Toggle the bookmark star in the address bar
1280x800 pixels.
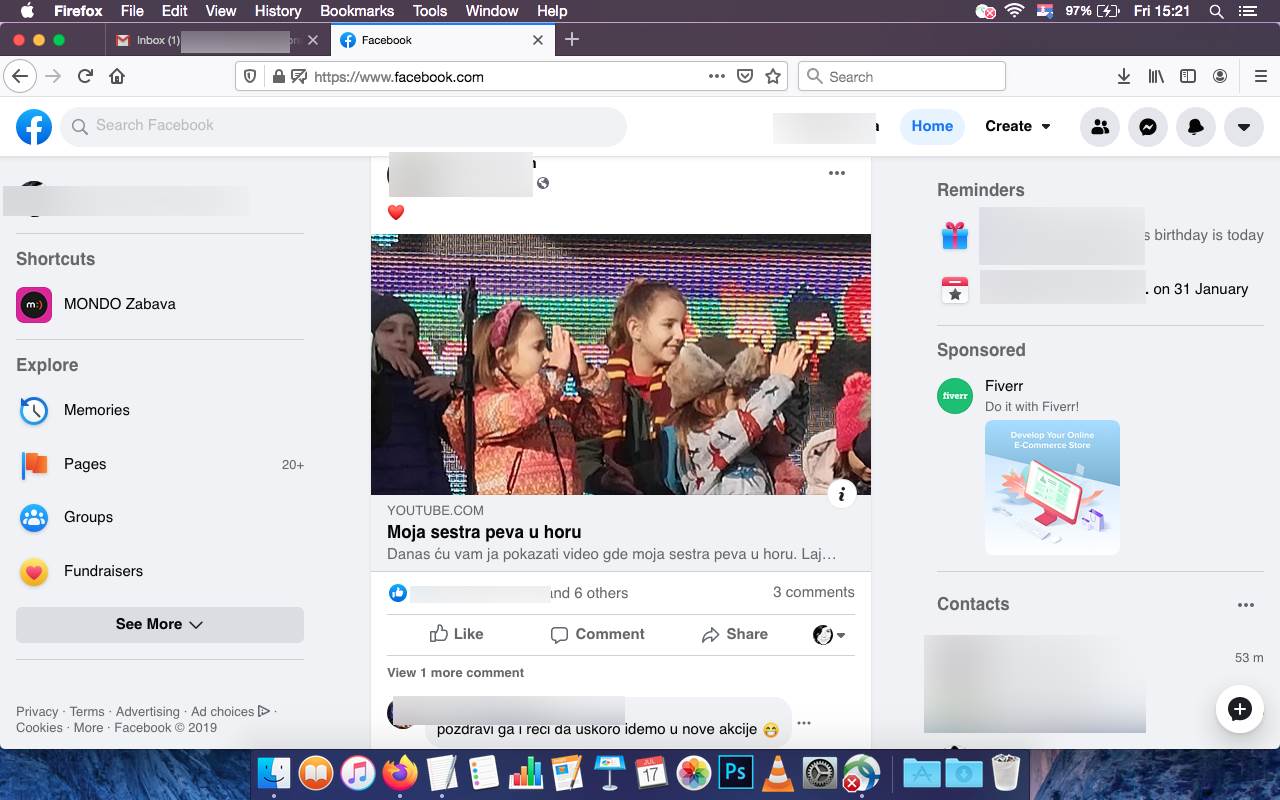click(x=771, y=76)
